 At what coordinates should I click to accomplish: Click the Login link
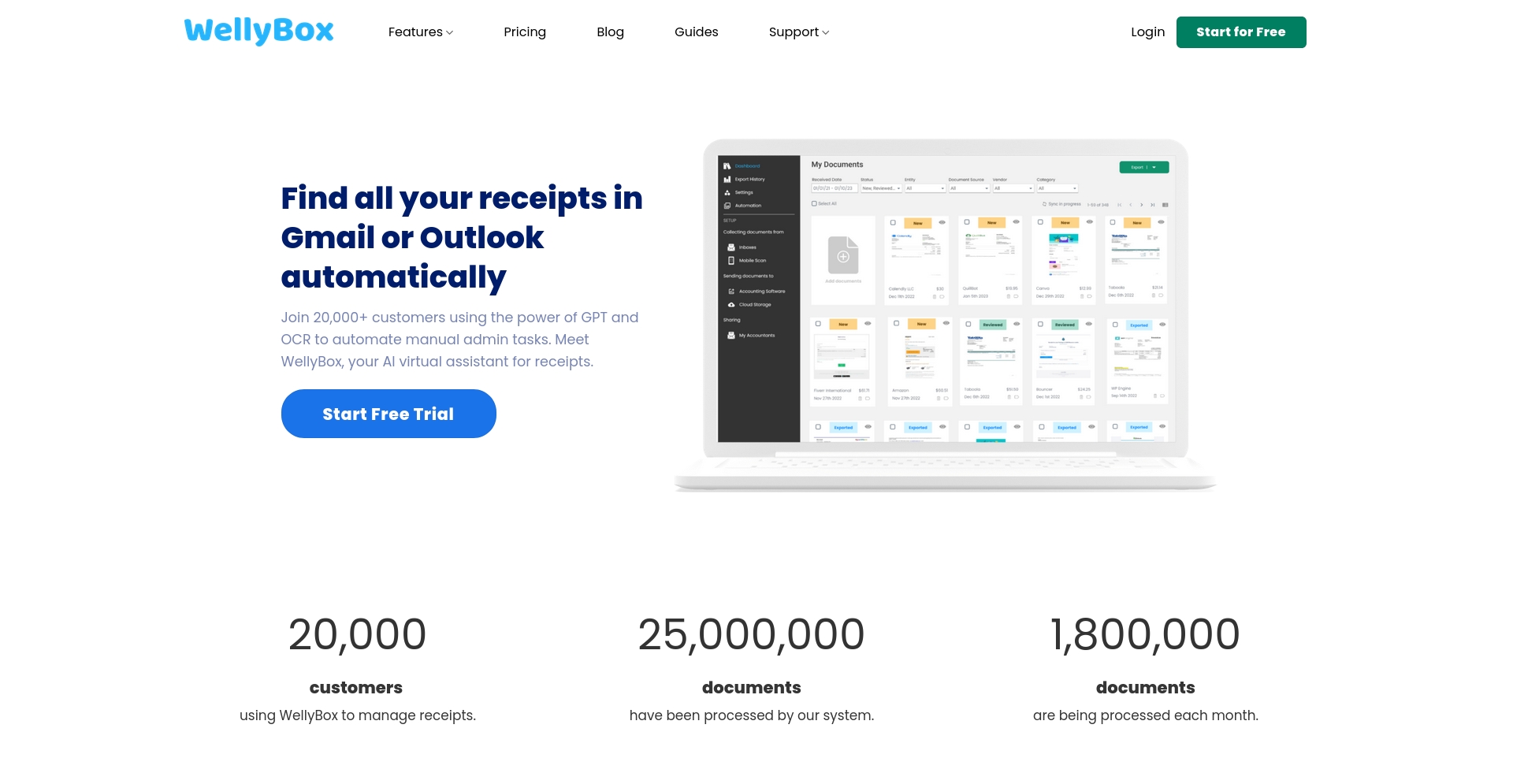(1147, 32)
